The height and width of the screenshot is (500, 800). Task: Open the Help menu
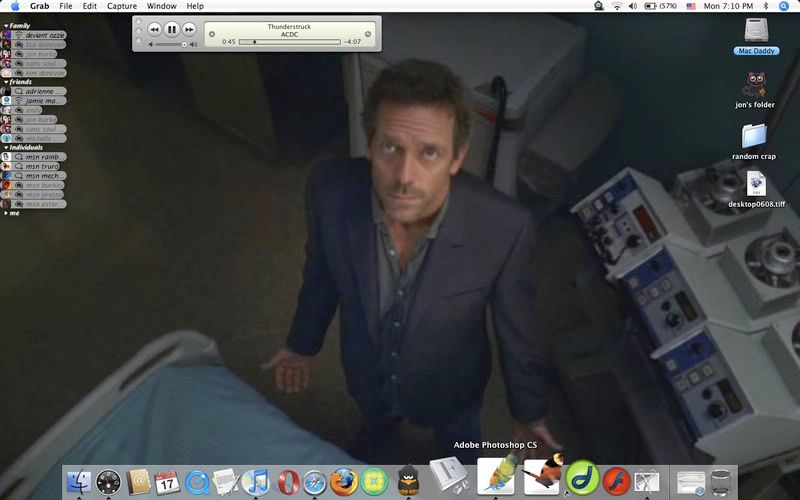click(195, 6)
